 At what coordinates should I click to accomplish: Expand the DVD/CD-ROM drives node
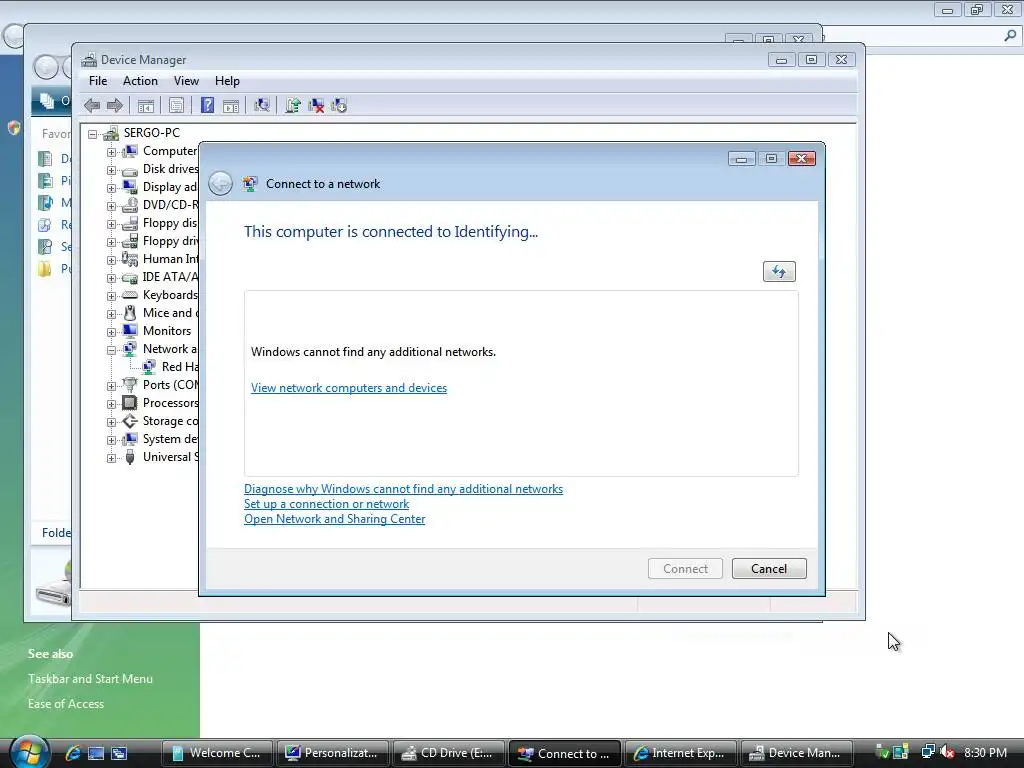(111, 206)
